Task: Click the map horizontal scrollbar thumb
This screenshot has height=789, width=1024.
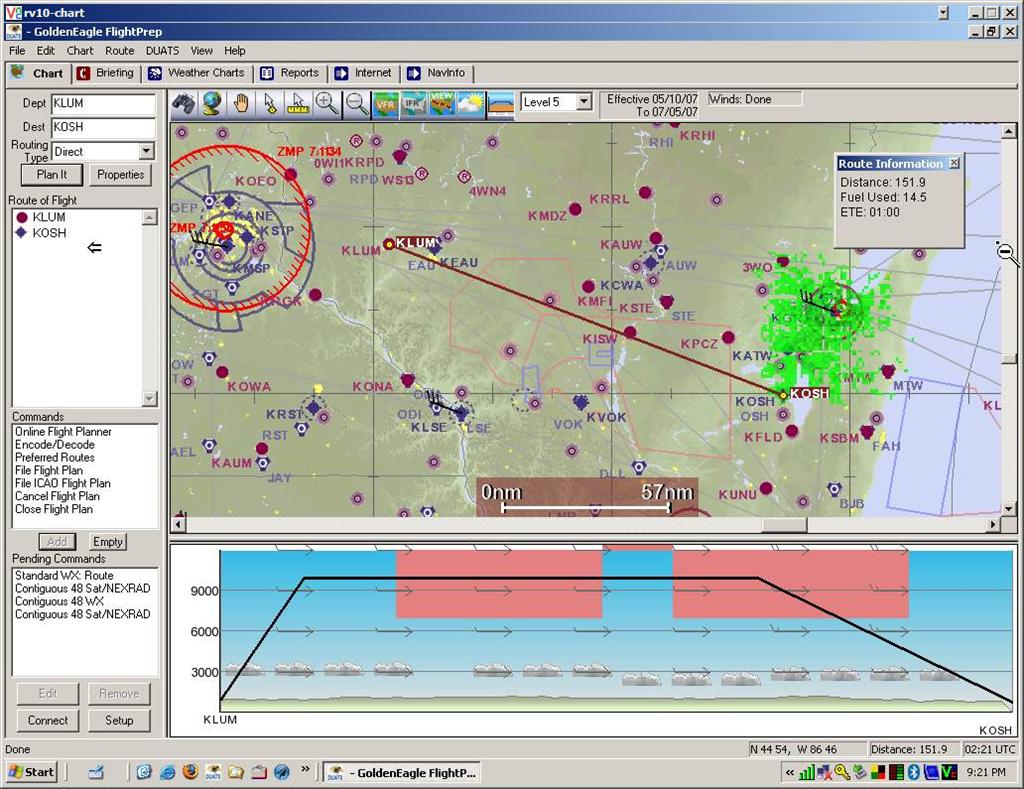Action: pyautogui.click(x=784, y=524)
